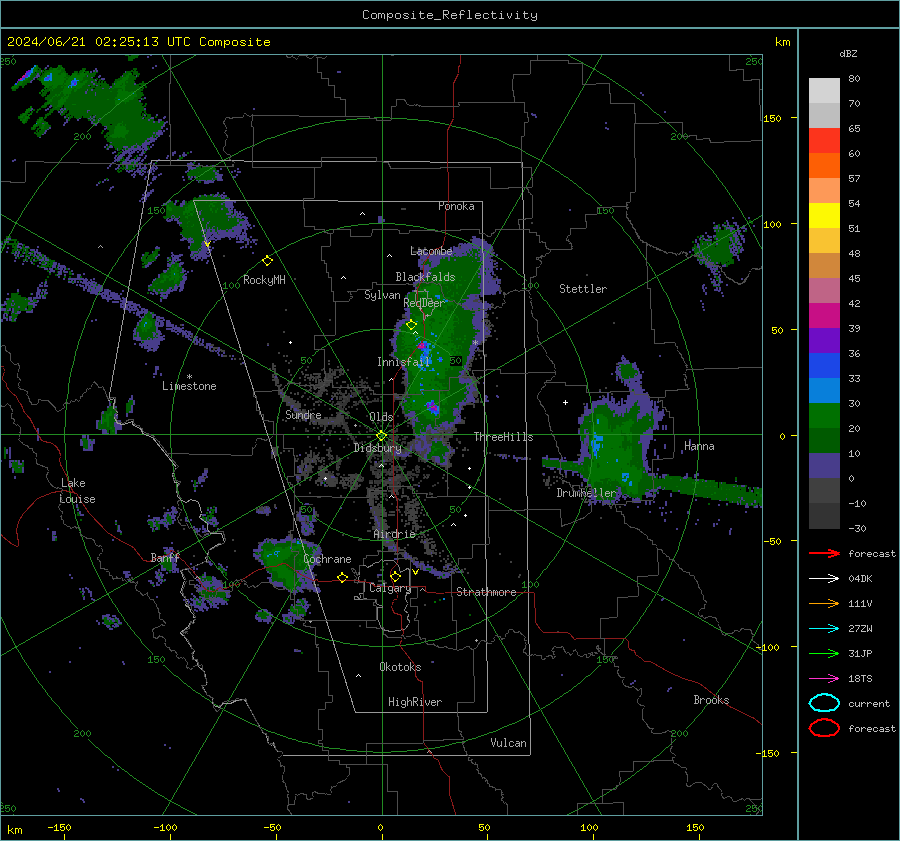Click the Strathmore town label
Image resolution: width=900 pixels, height=841 pixels.
point(486,592)
